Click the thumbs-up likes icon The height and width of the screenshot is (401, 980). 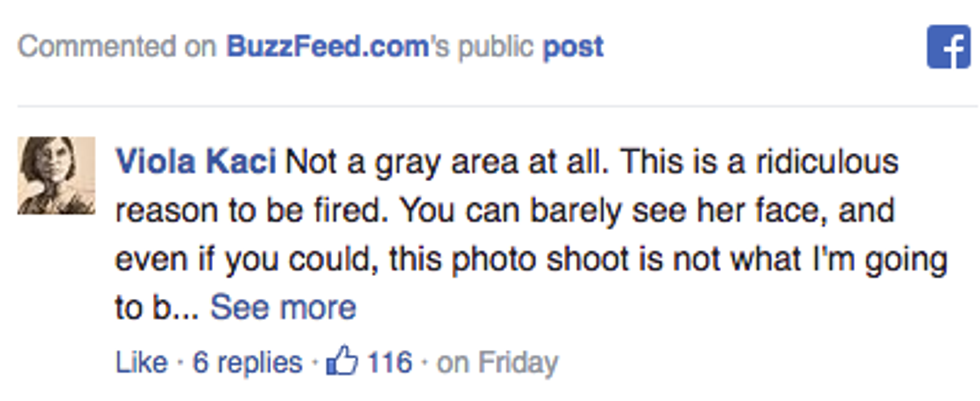pyautogui.click(x=342, y=361)
